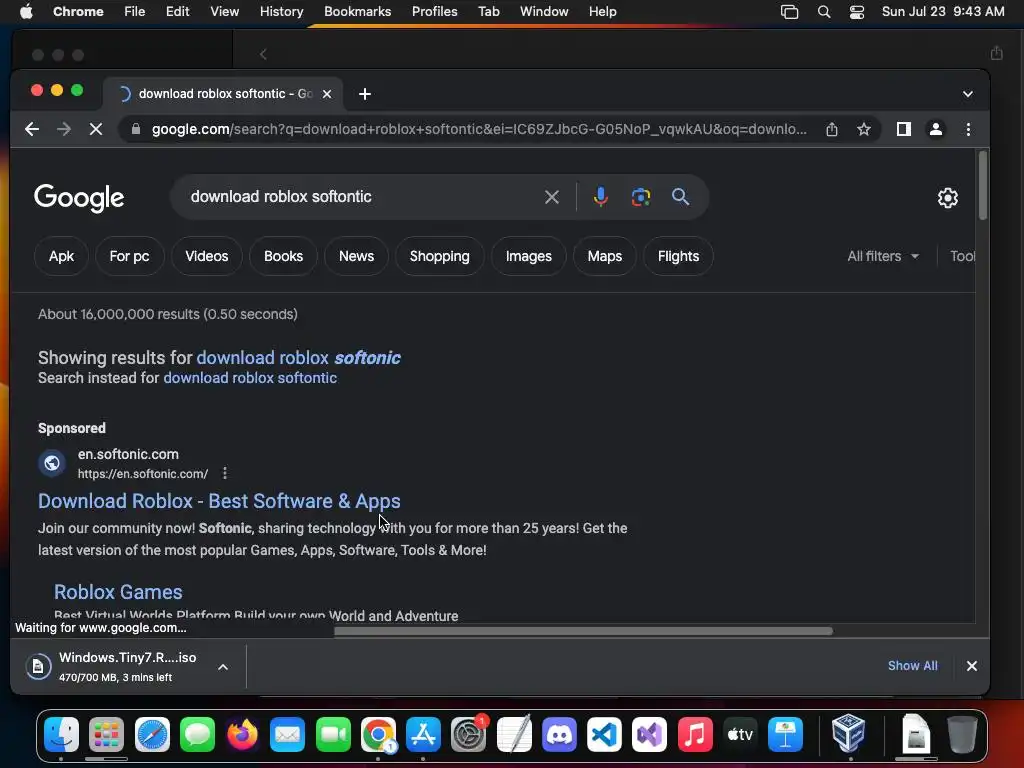
Task: Open the Chrome profile menu
Action: (935, 129)
